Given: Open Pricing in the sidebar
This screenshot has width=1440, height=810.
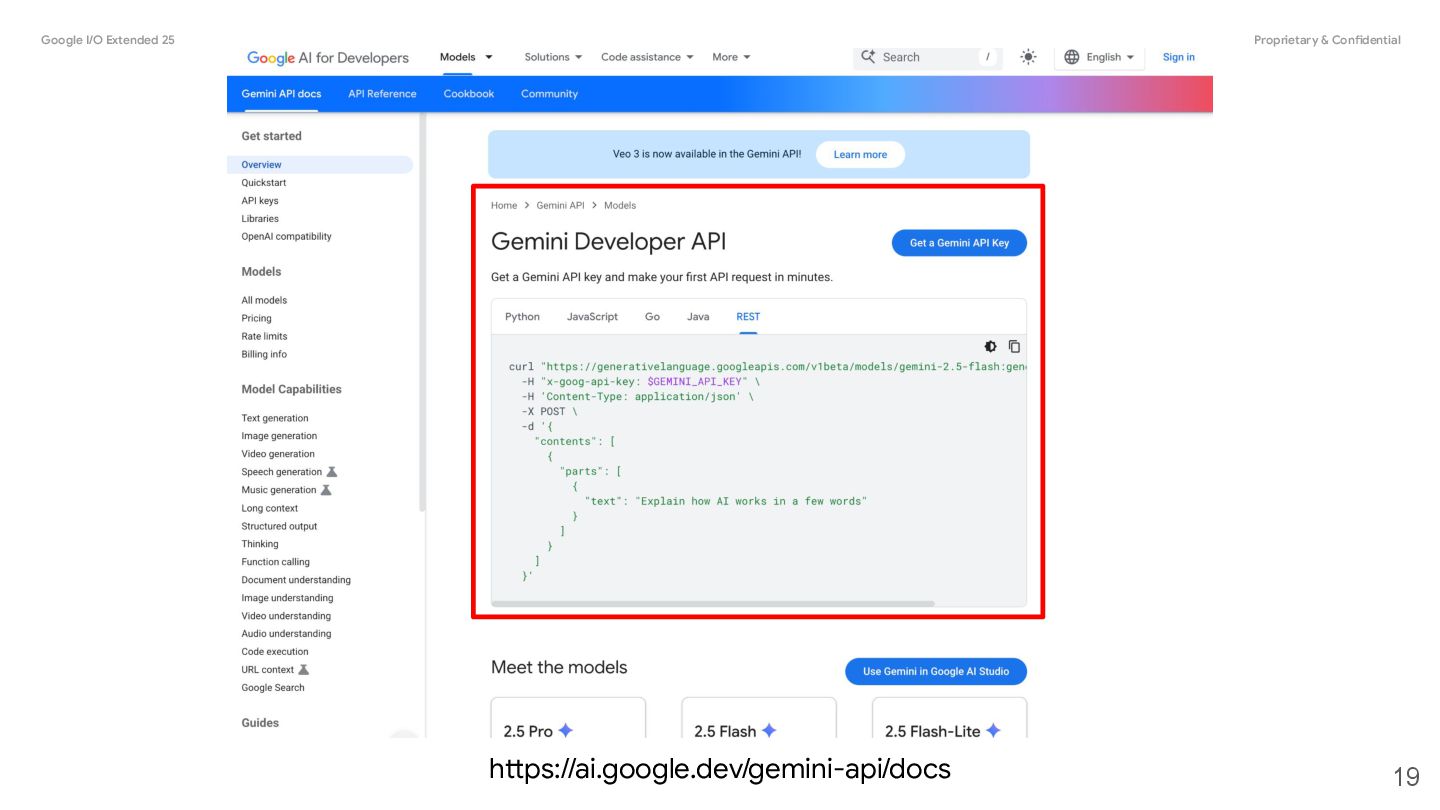Looking at the screenshot, I should [x=256, y=319].
